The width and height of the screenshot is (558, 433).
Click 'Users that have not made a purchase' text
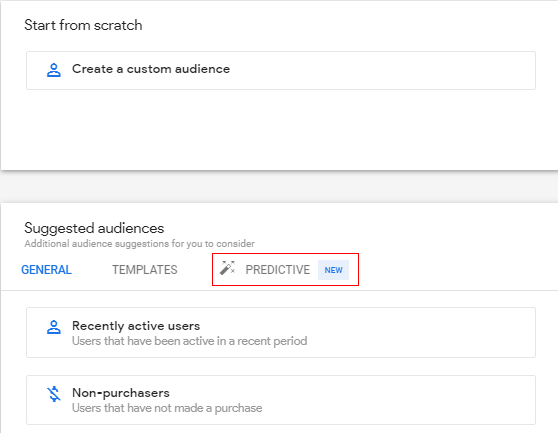167,408
